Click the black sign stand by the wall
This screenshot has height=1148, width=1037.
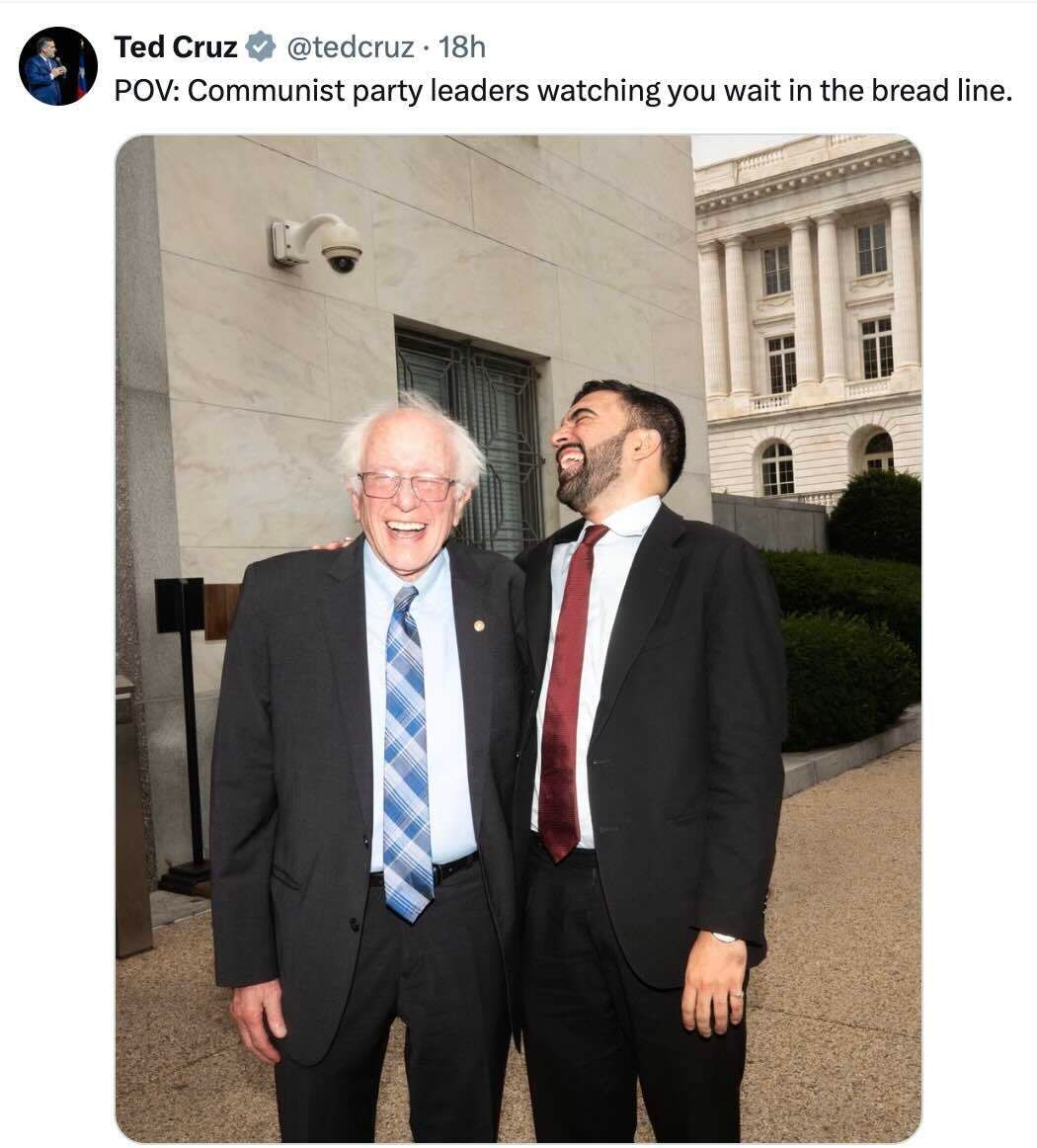click(x=183, y=732)
